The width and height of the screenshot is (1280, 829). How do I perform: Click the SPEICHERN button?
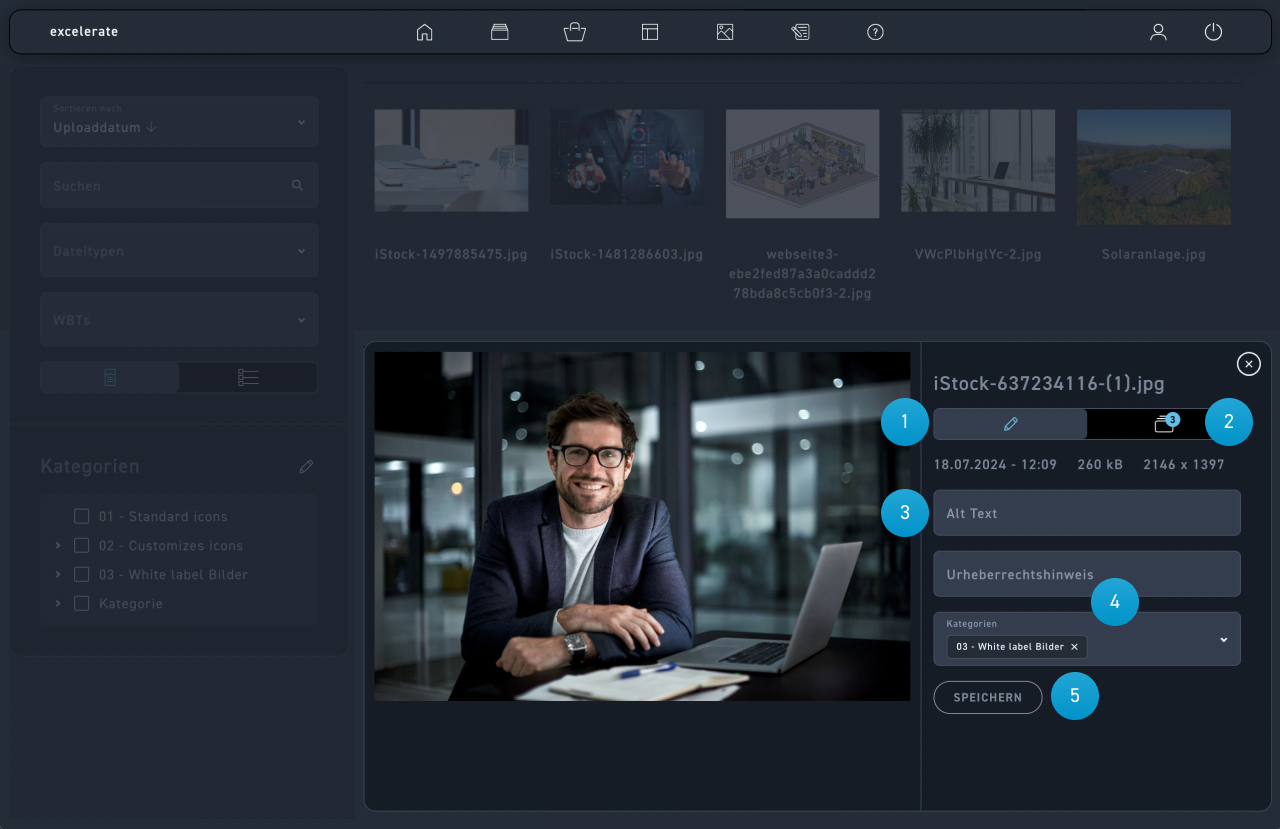pyautogui.click(x=987, y=697)
